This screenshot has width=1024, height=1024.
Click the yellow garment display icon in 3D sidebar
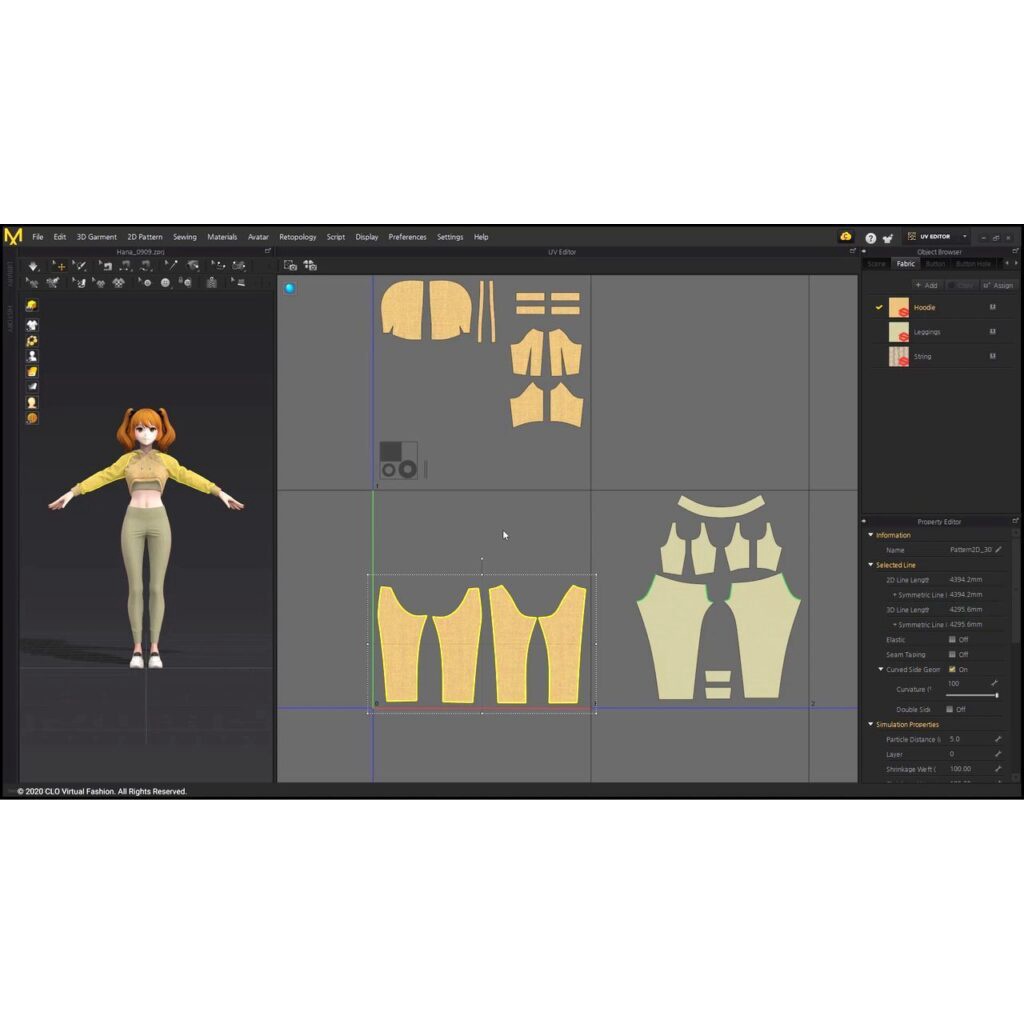click(31, 306)
